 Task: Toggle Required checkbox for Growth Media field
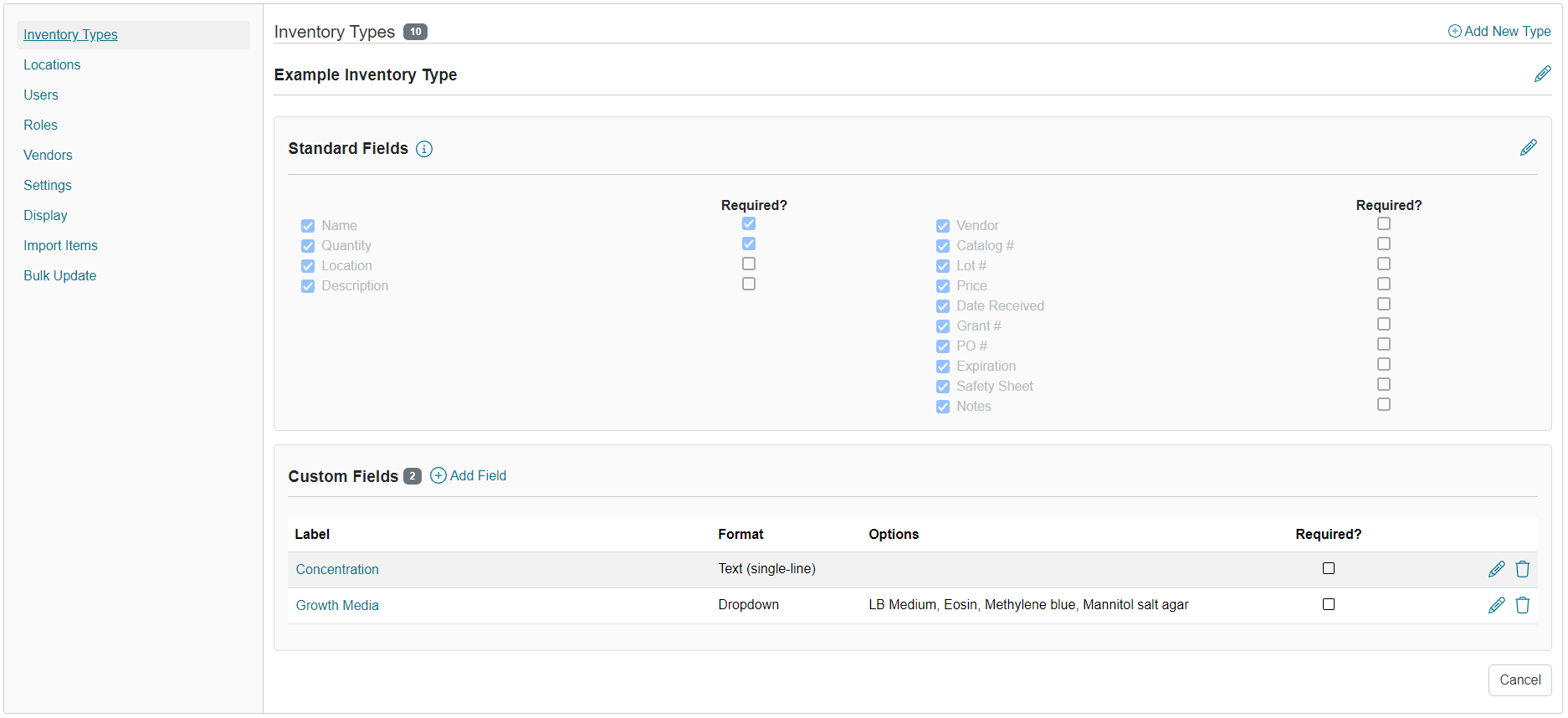point(1328,604)
